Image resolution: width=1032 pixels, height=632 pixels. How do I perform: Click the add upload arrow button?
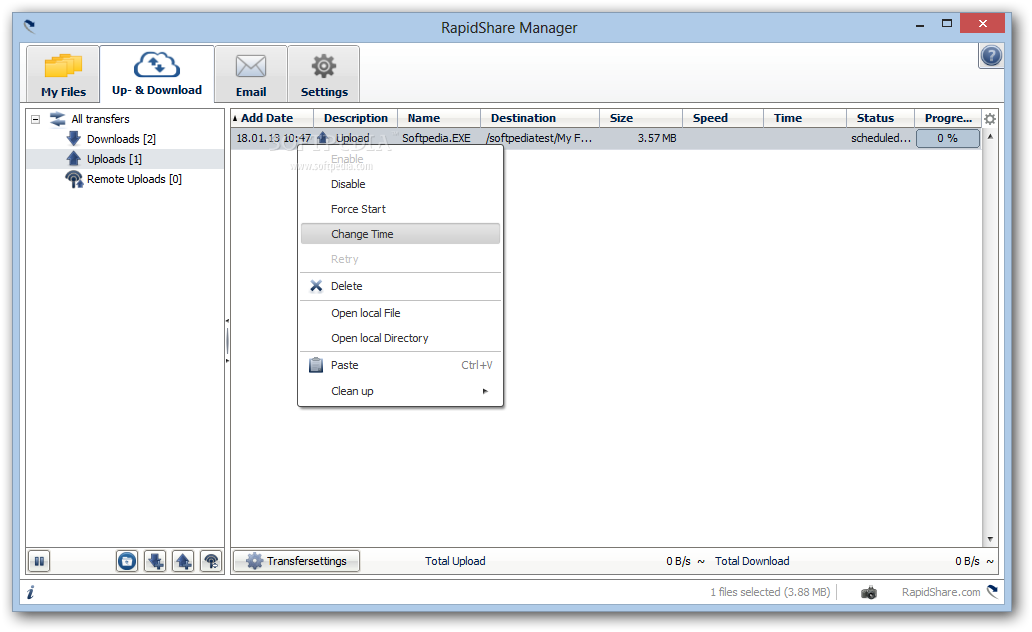pyautogui.click(x=183, y=562)
